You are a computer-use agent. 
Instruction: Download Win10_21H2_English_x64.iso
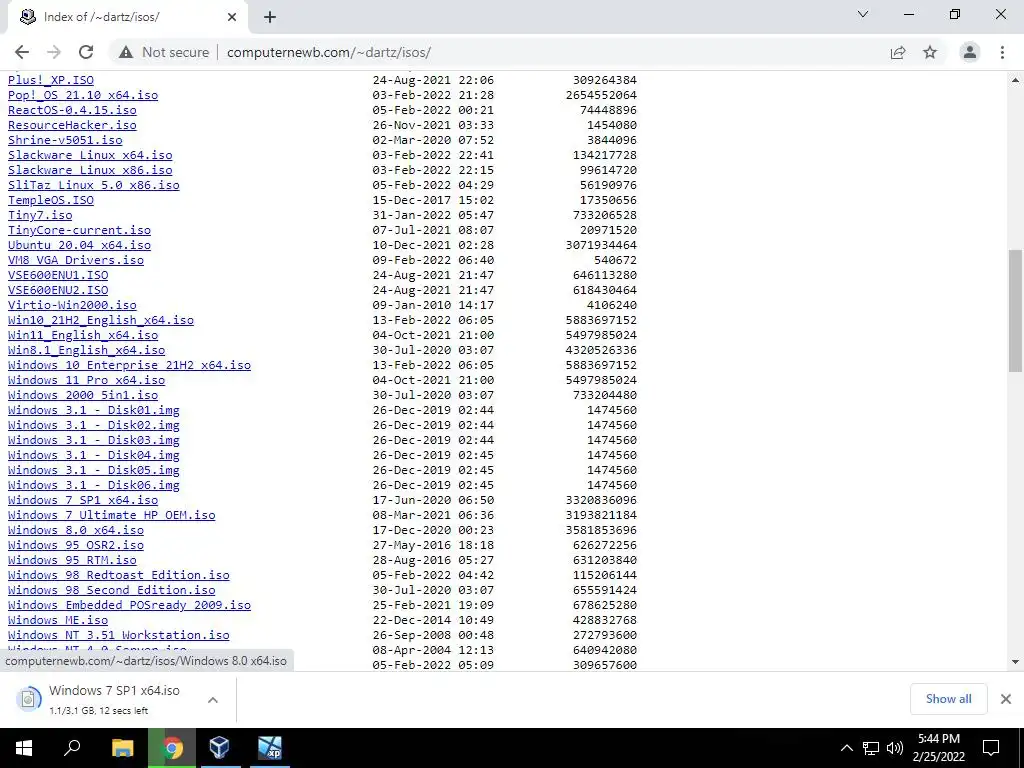(x=101, y=320)
